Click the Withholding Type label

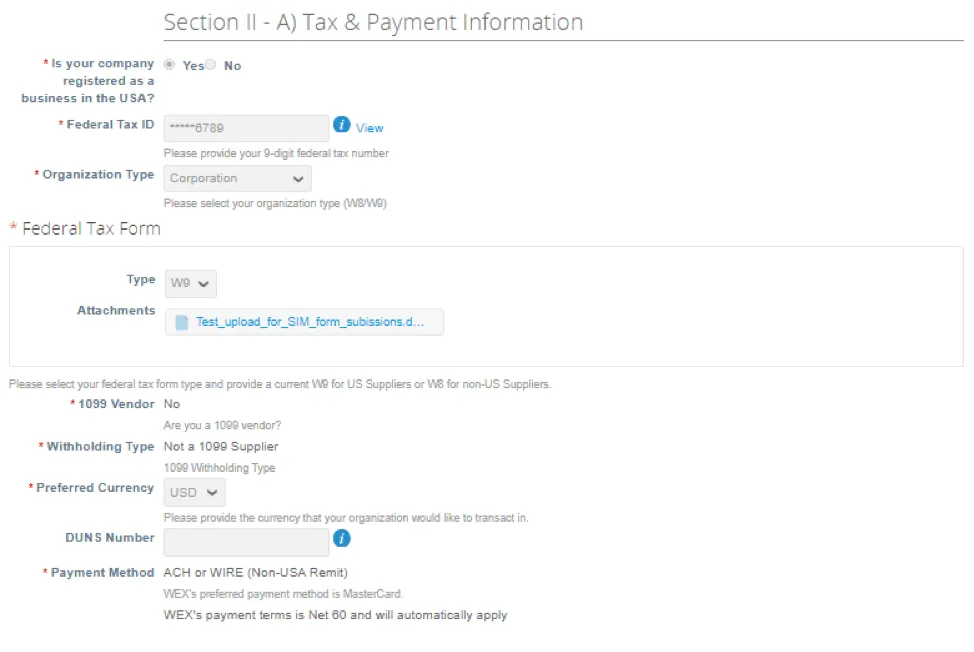[101, 446]
